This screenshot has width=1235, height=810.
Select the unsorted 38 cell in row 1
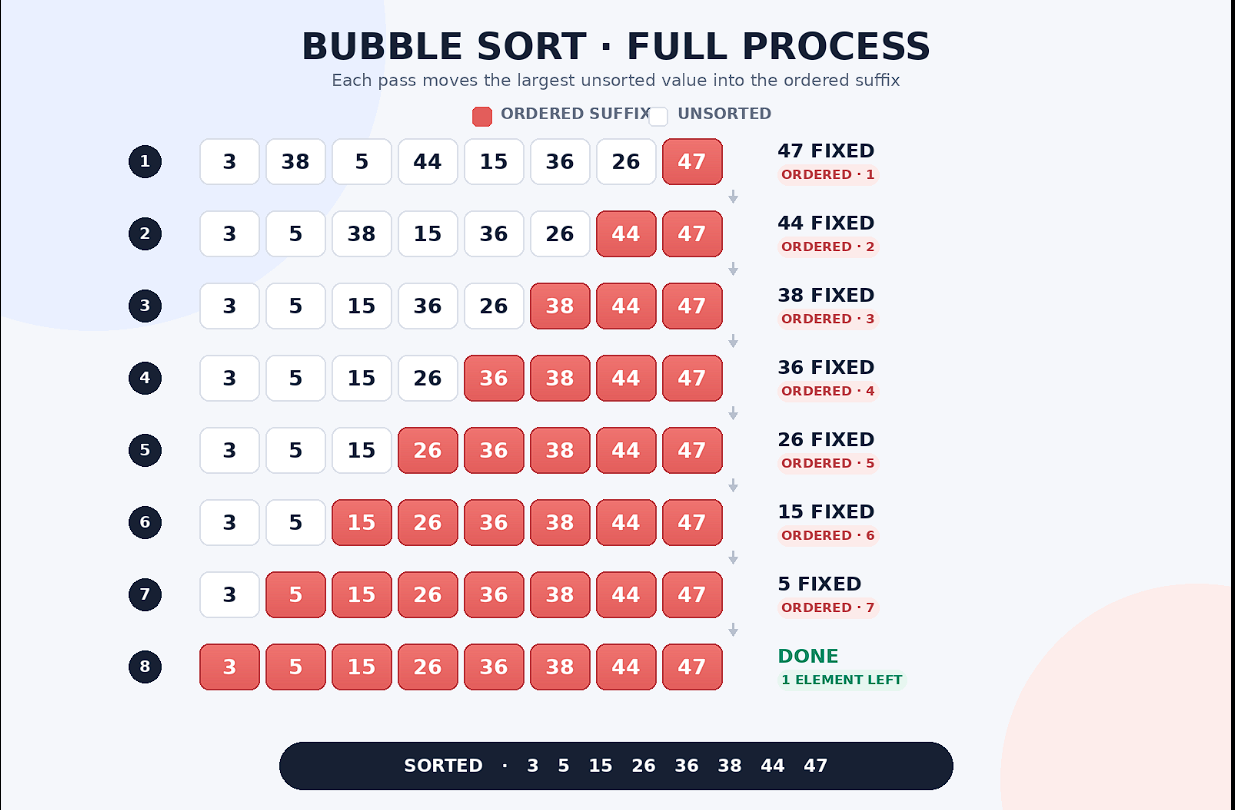click(x=296, y=162)
